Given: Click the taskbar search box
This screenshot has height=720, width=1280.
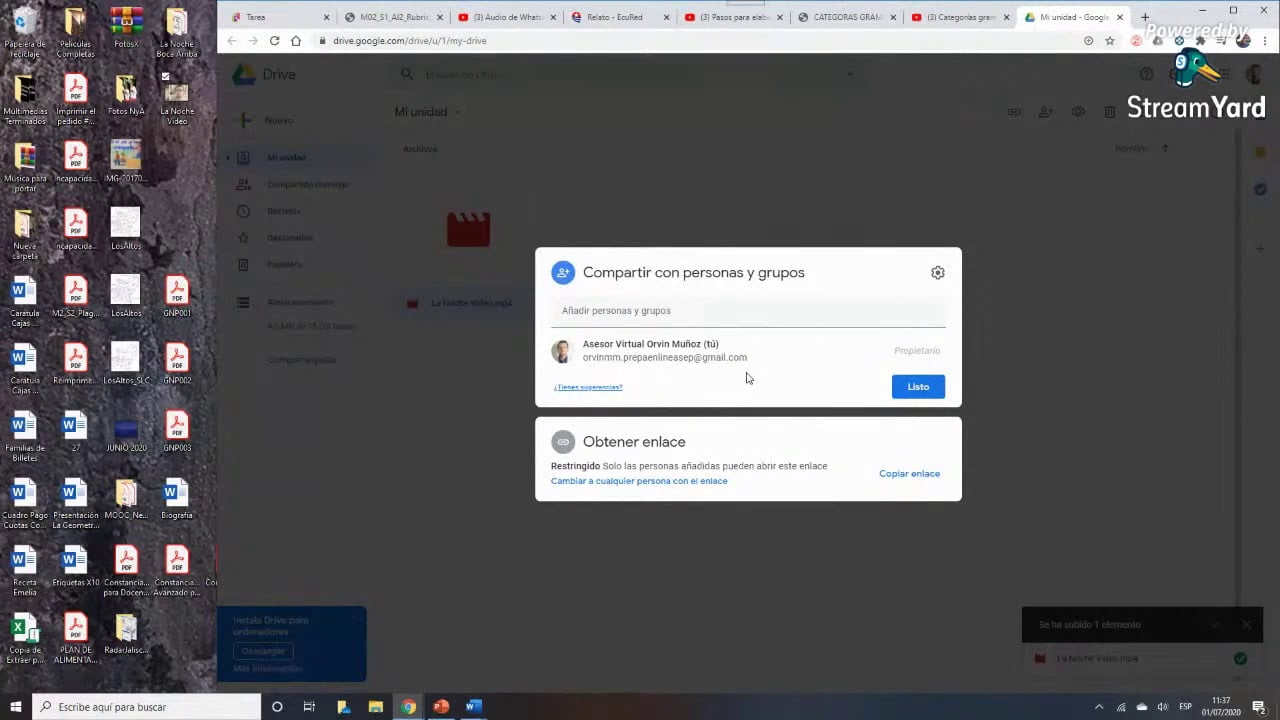Looking at the screenshot, I should point(146,707).
